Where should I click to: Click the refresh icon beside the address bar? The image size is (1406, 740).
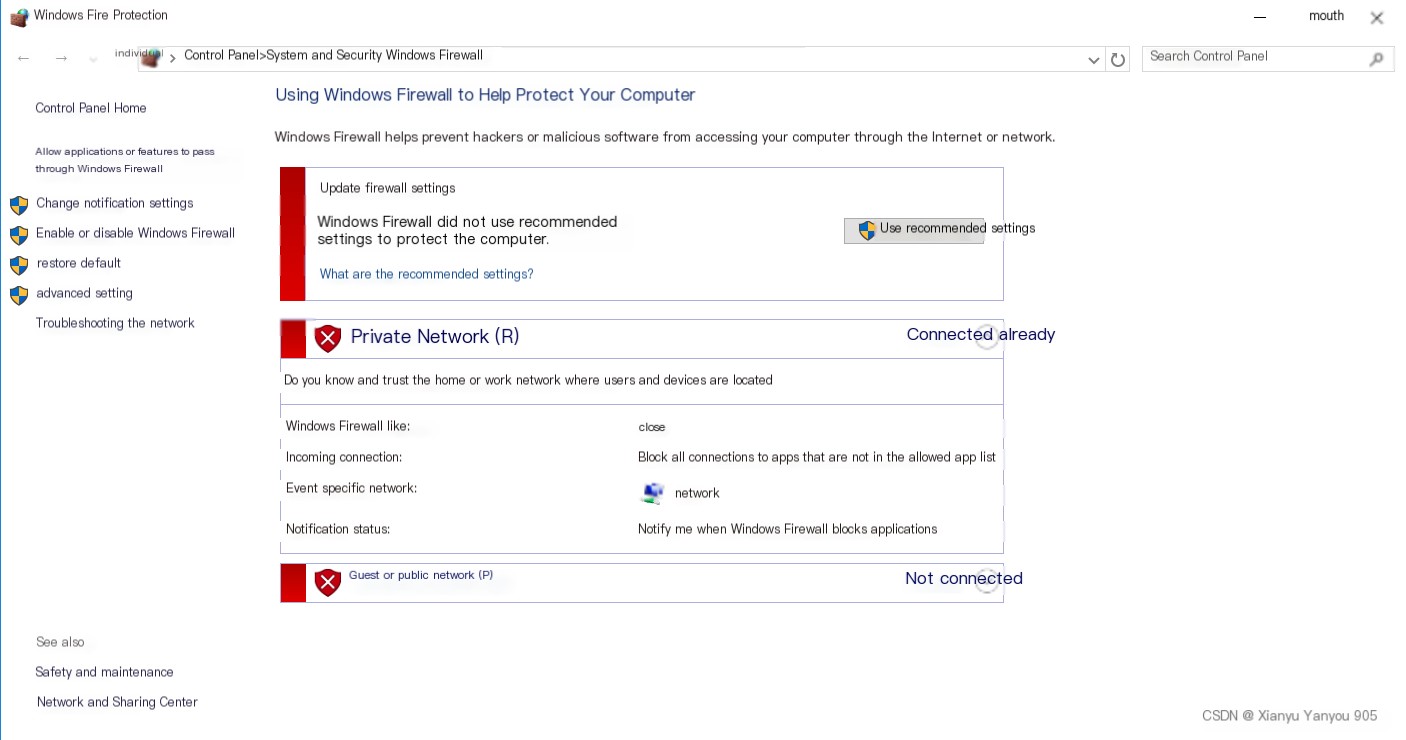click(x=1118, y=60)
